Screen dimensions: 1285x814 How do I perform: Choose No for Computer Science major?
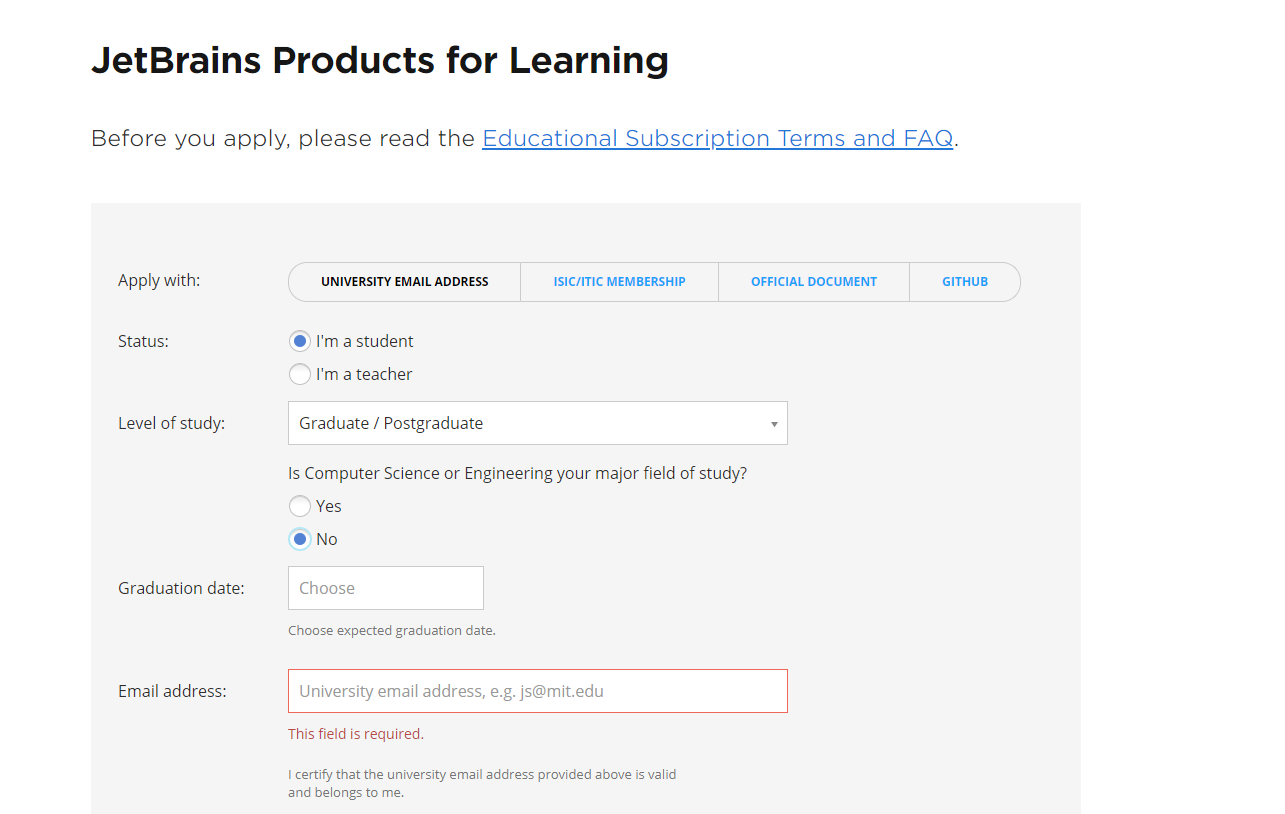click(300, 539)
